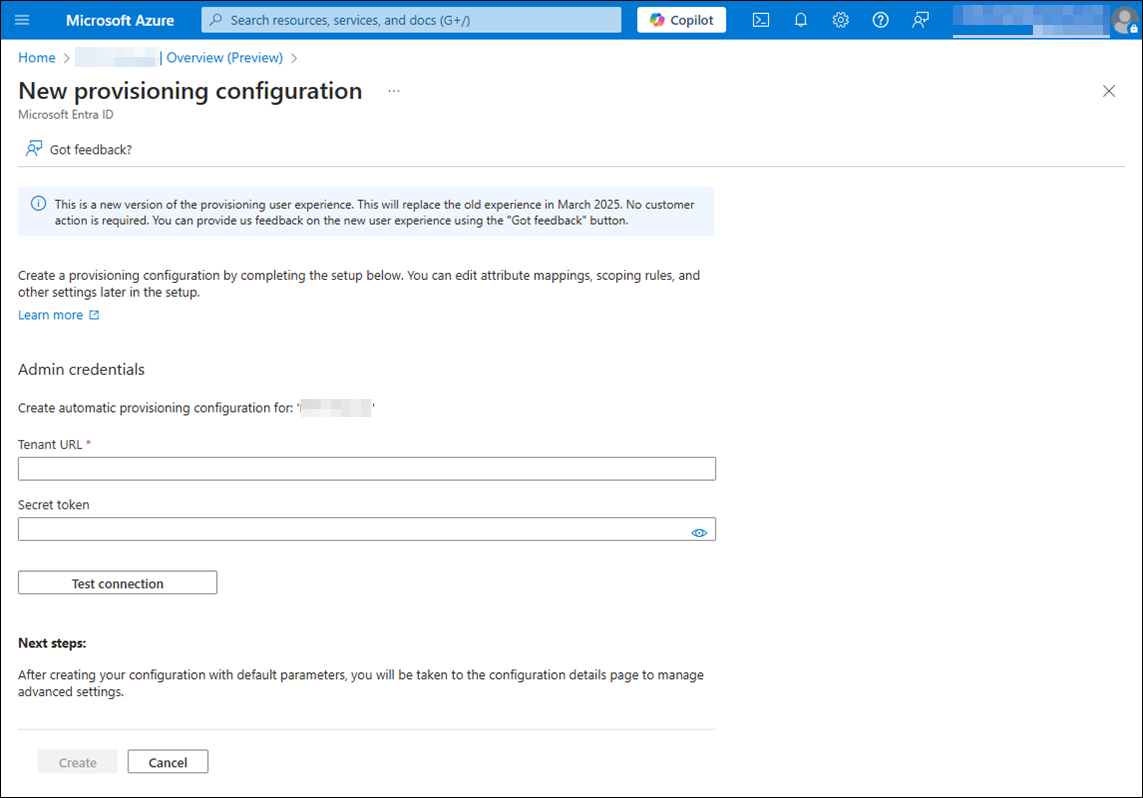This screenshot has width=1143, height=798.
Task: Launch Azure Copilot
Action: click(681, 19)
